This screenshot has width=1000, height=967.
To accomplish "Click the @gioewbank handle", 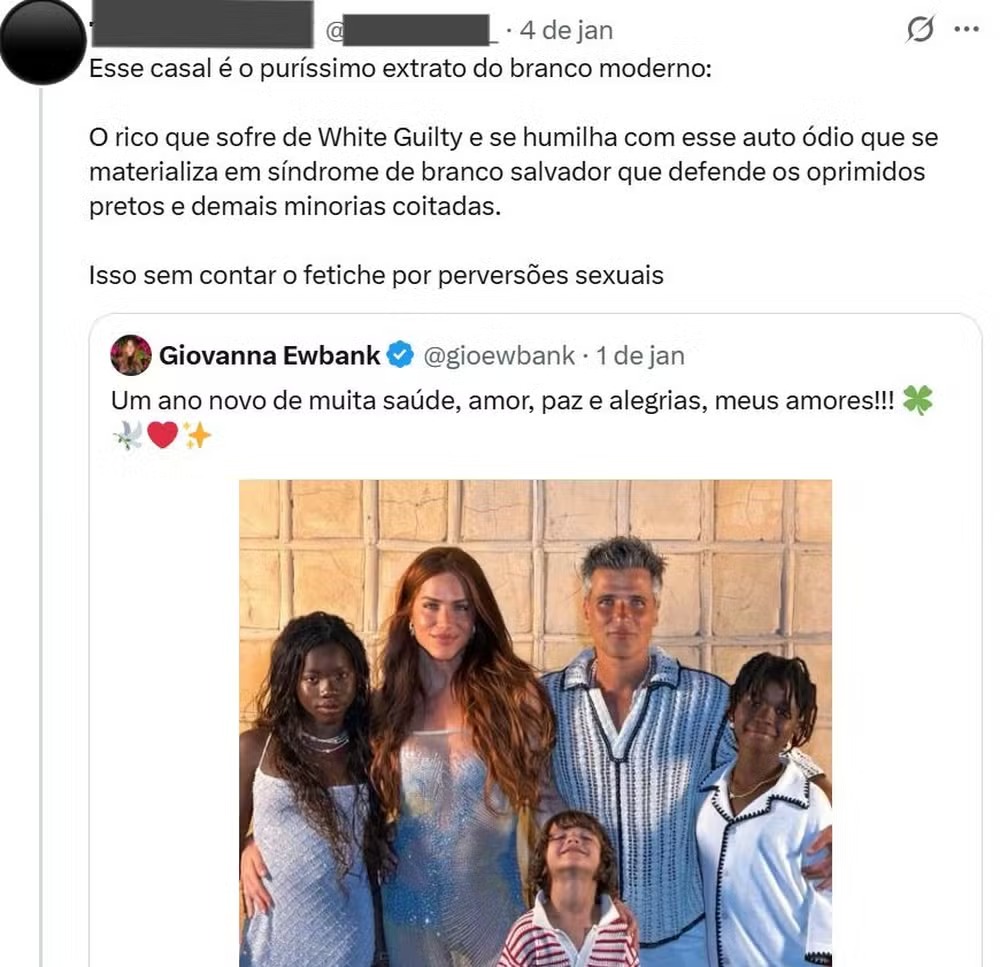I will pyautogui.click(x=498, y=355).
